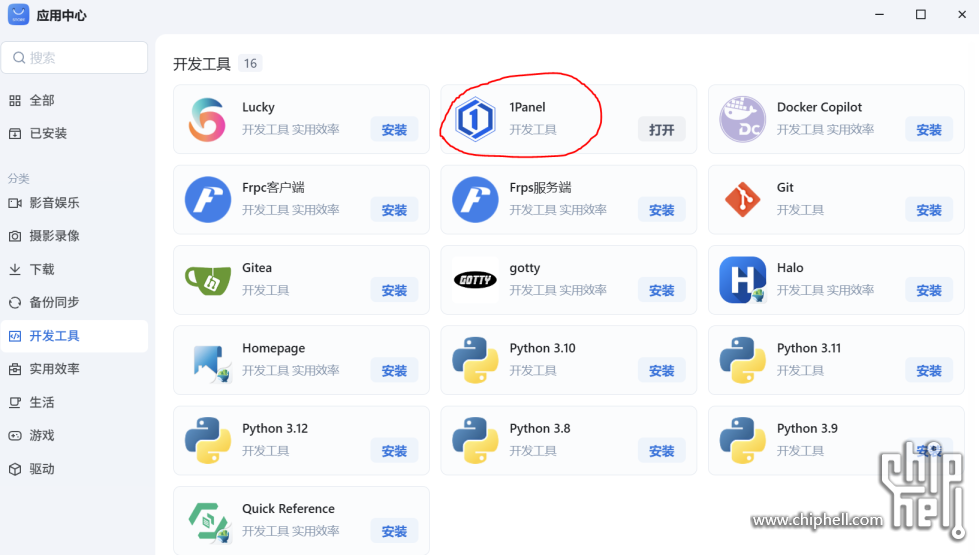The image size is (979, 555).
Task: Select the 备份同步 category
Action: [x=74, y=302]
